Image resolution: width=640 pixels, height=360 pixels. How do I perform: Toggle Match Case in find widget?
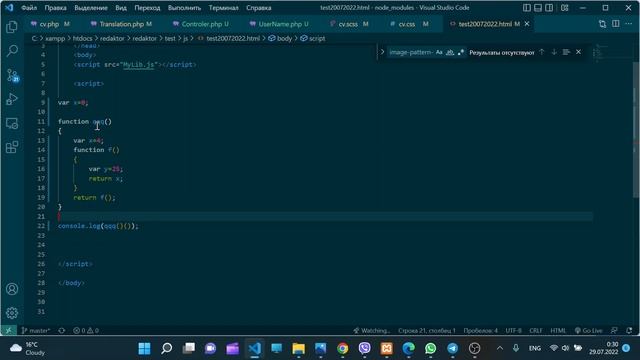[439, 52]
